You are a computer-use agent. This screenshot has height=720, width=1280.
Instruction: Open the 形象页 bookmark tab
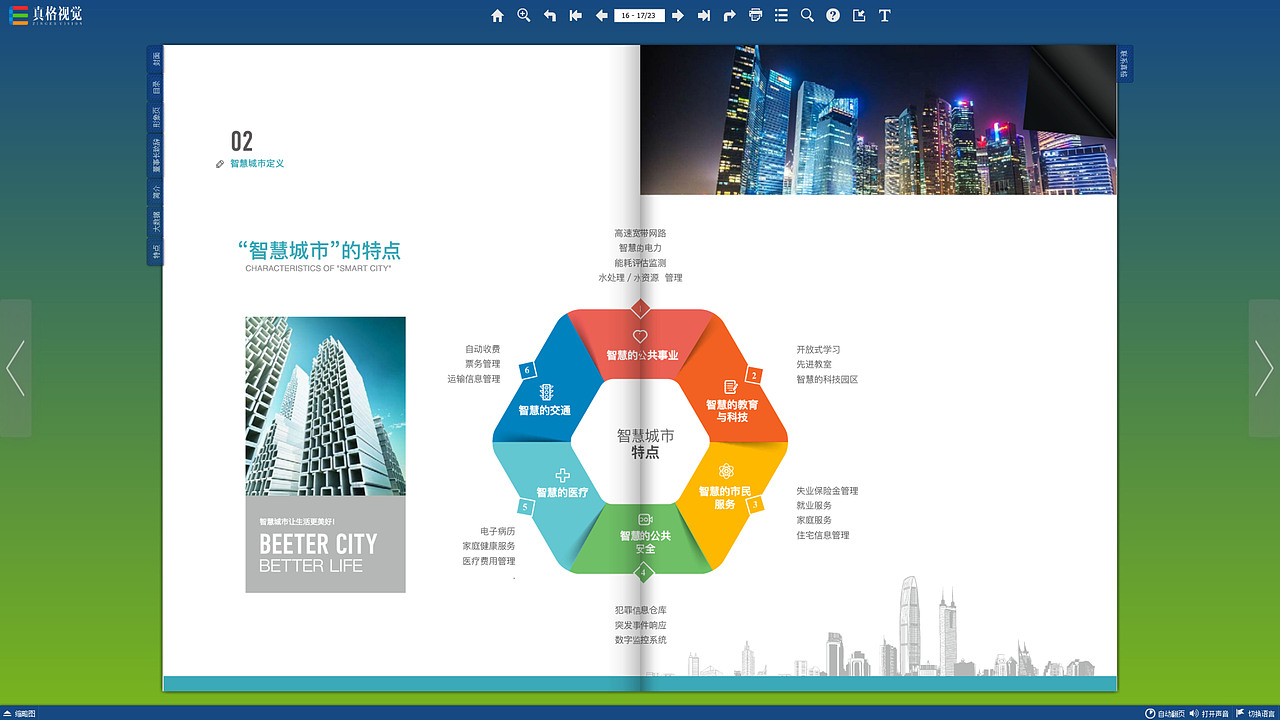pos(155,117)
